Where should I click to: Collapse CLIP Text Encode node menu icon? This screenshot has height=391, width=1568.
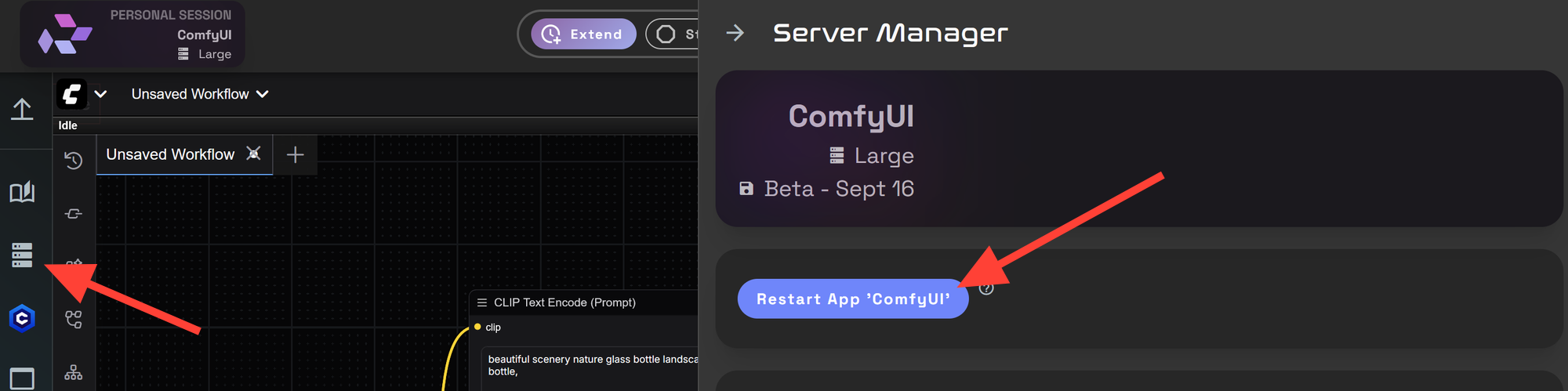click(482, 302)
